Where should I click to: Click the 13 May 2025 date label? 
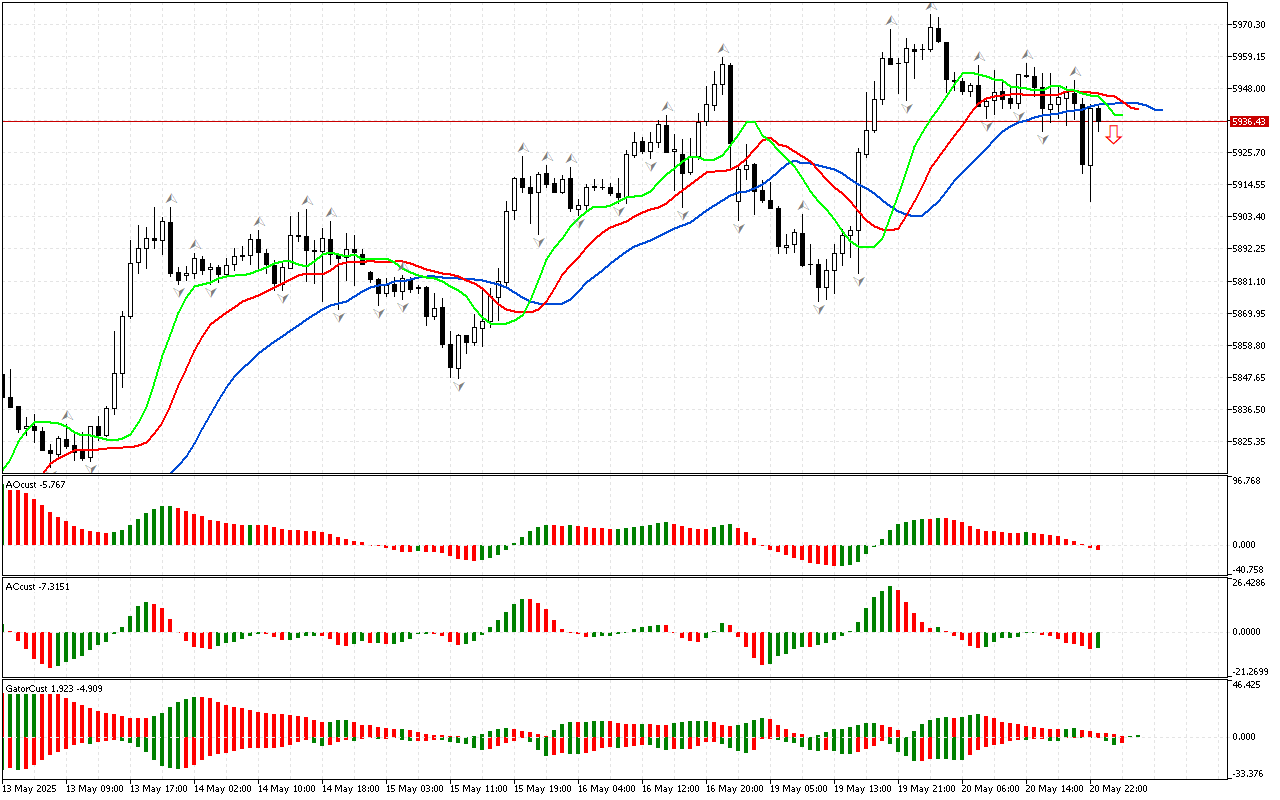pos(32,788)
